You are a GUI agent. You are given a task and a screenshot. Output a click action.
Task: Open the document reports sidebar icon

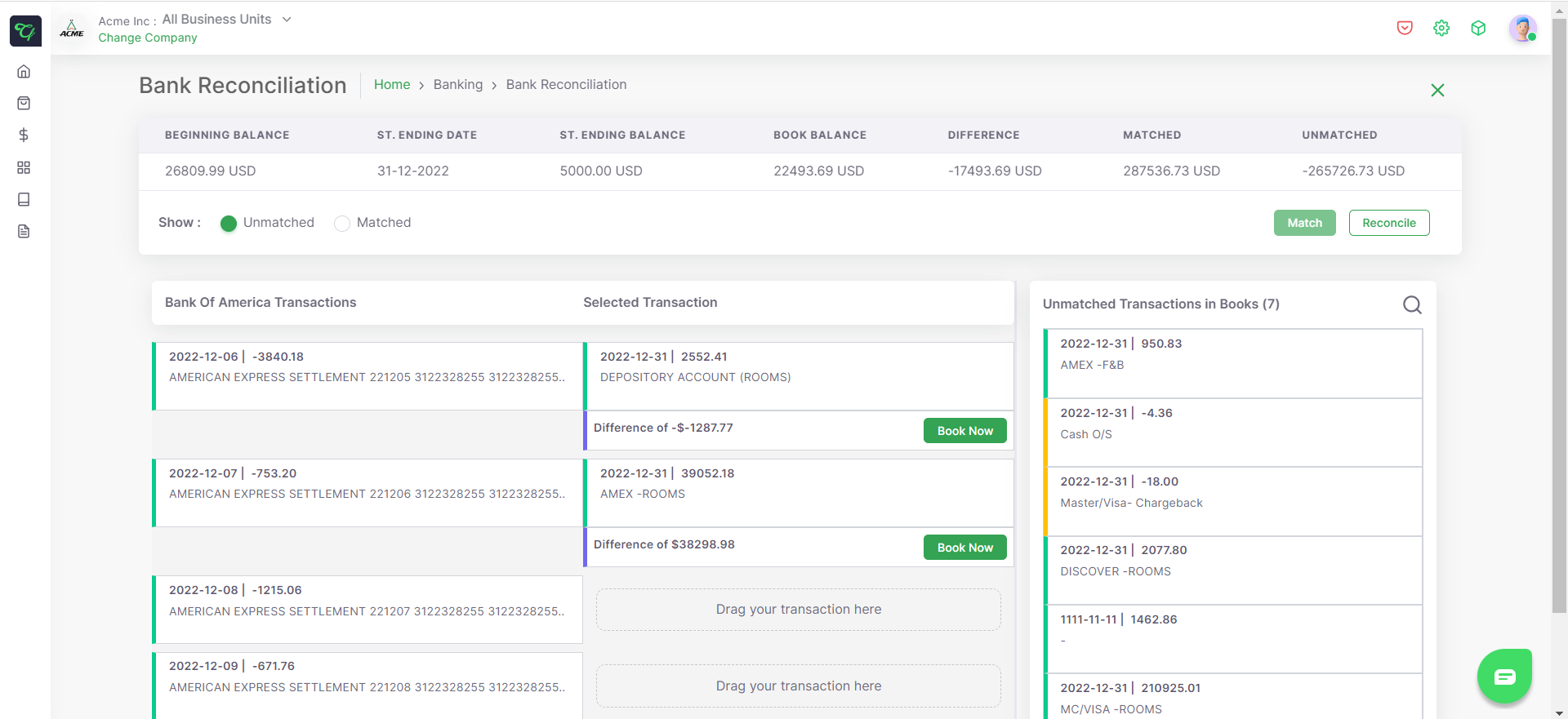click(x=24, y=232)
